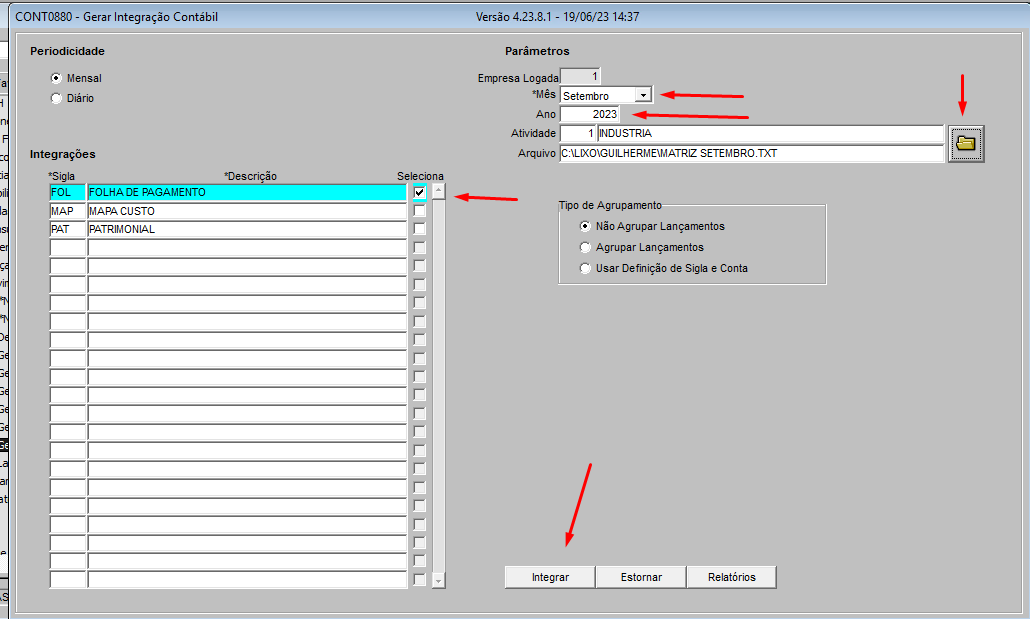Click the Integrar button
Screen dimensions: 1030x619
[550, 577]
